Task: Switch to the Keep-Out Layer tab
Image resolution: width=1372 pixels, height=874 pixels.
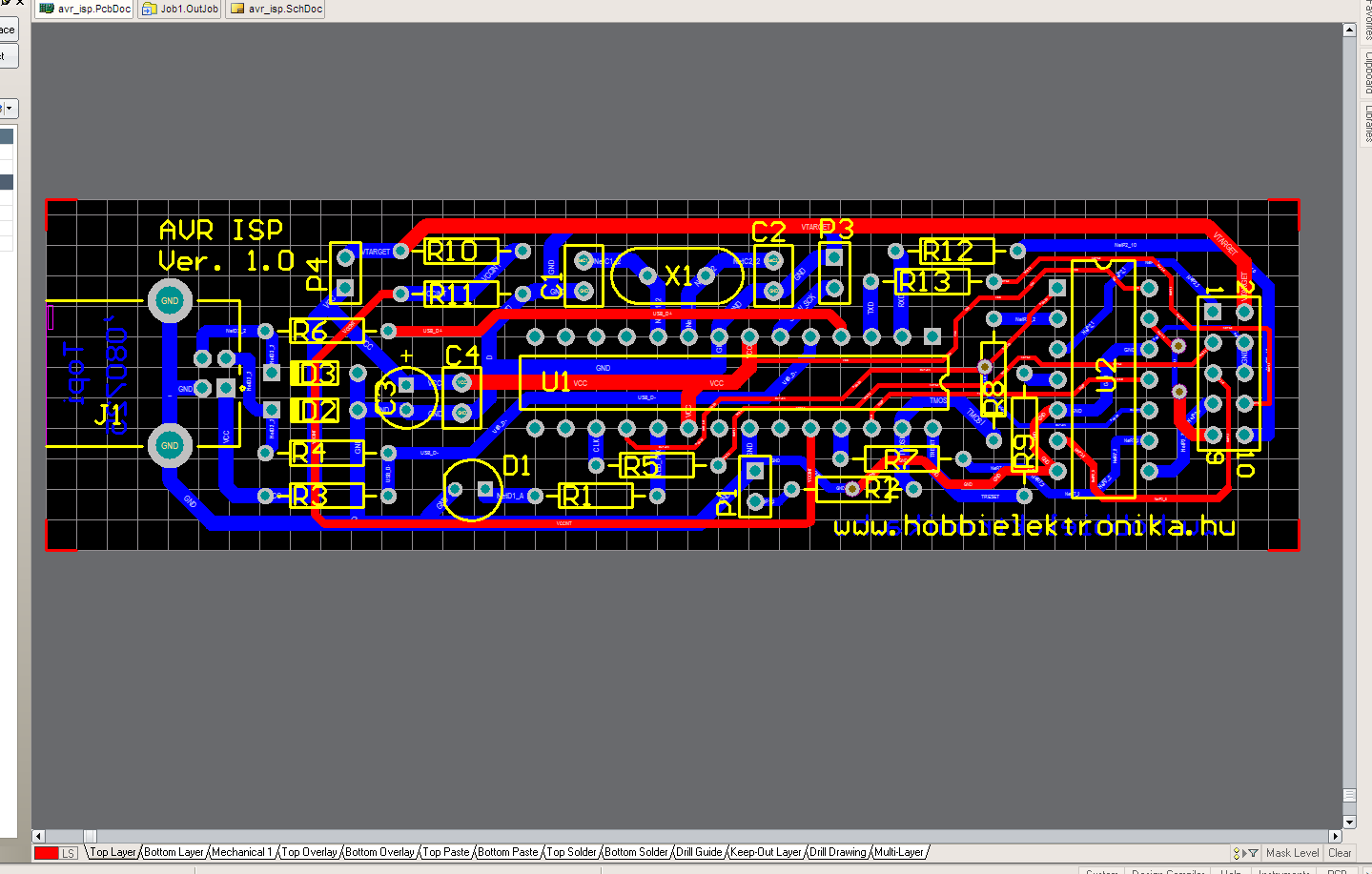Action: pos(766,852)
